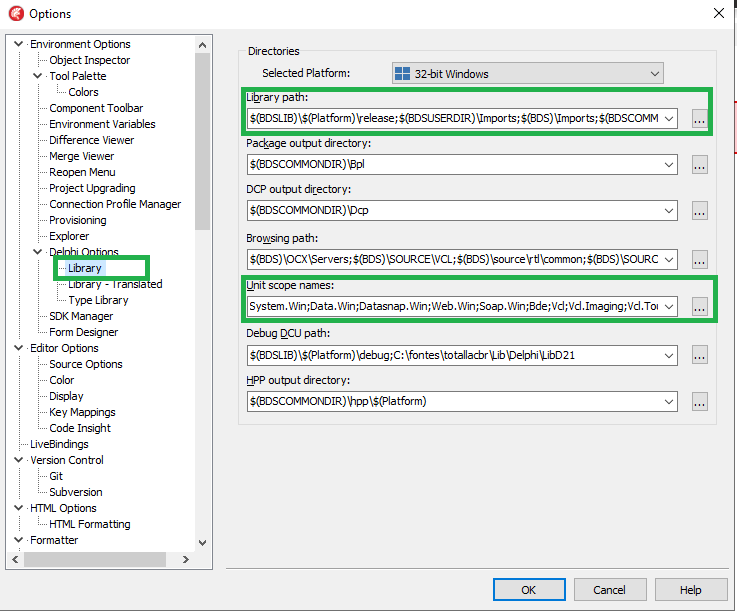
Task: Collapse the Delphi Options tree node
Action: [38, 251]
